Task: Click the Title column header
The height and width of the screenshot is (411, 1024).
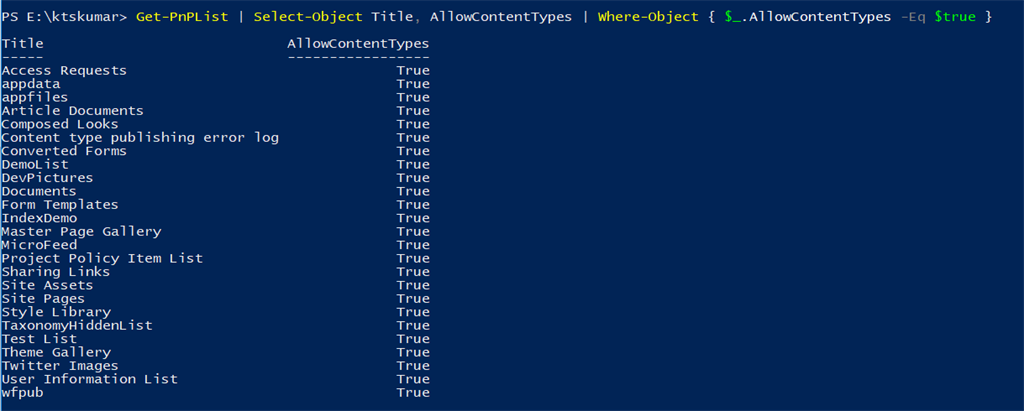Action: (22, 44)
